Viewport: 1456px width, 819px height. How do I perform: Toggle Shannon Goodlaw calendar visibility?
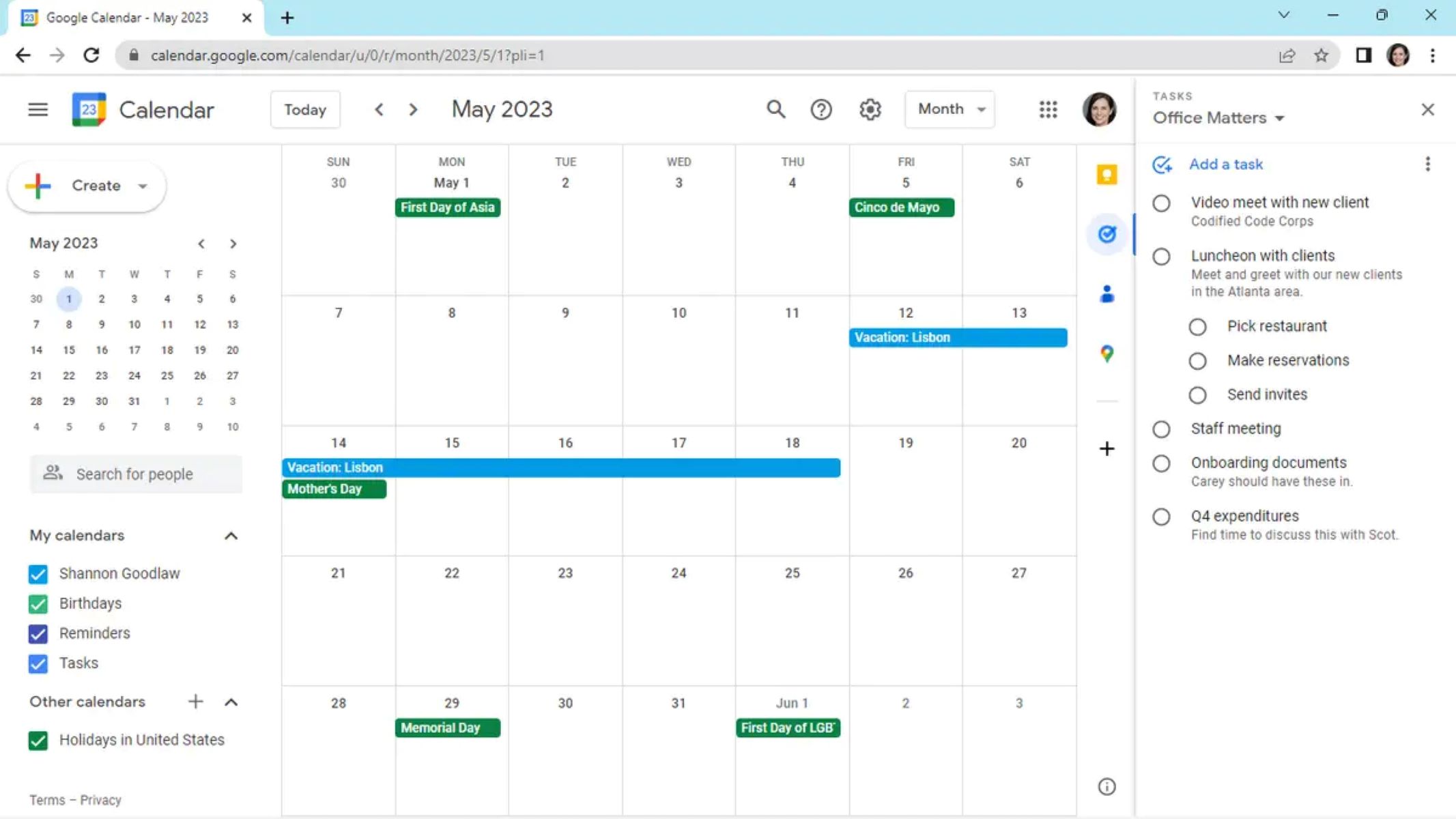37,573
